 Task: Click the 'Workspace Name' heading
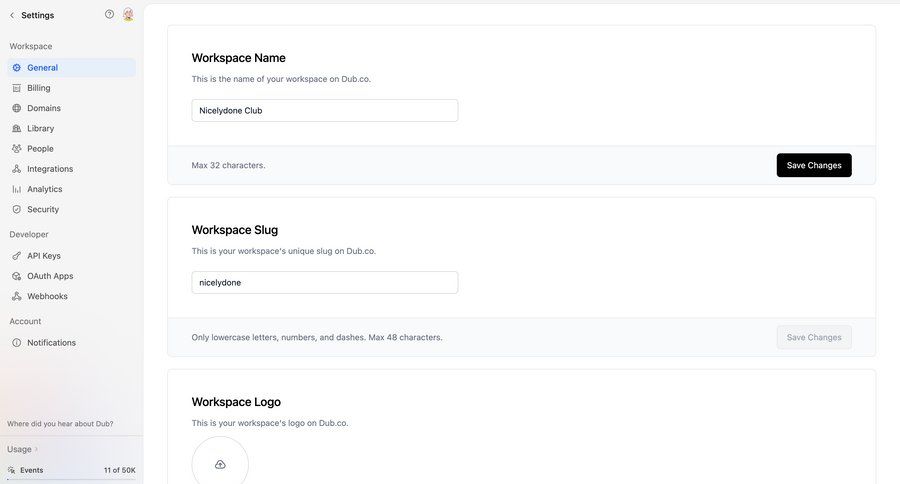(238, 58)
